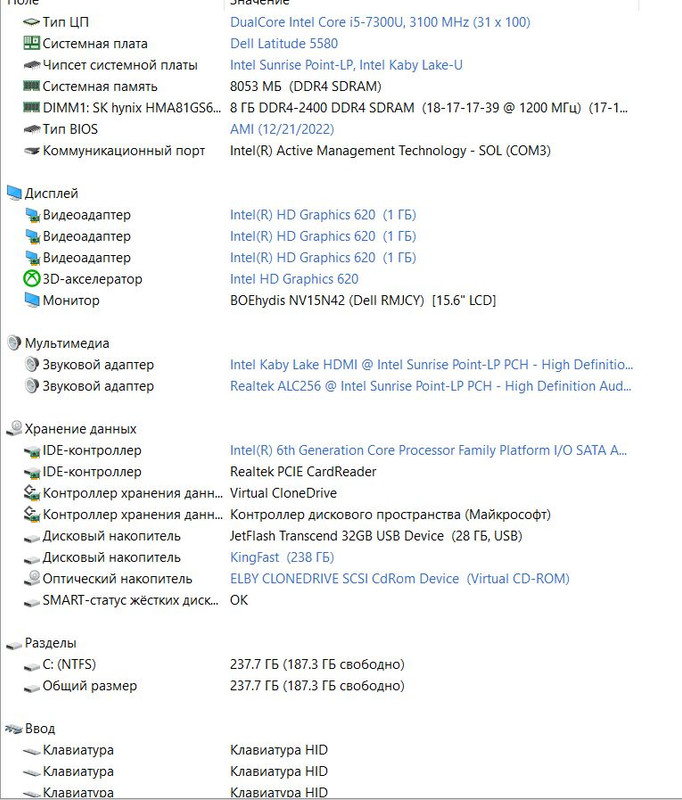682x800 pixels.
Task: Open the ELBY CLONEDRIVE SCSI CdRom link
Action: [399, 579]
